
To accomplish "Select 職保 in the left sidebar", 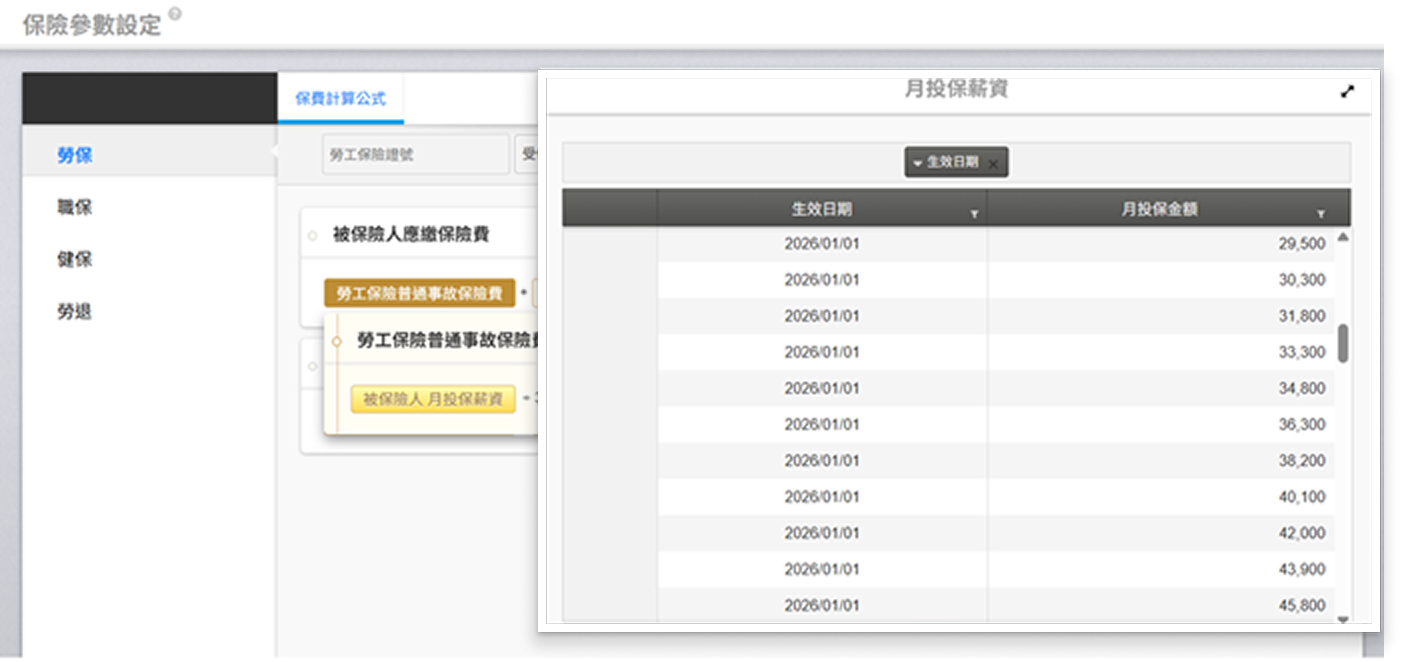I will tap(75, 207).
